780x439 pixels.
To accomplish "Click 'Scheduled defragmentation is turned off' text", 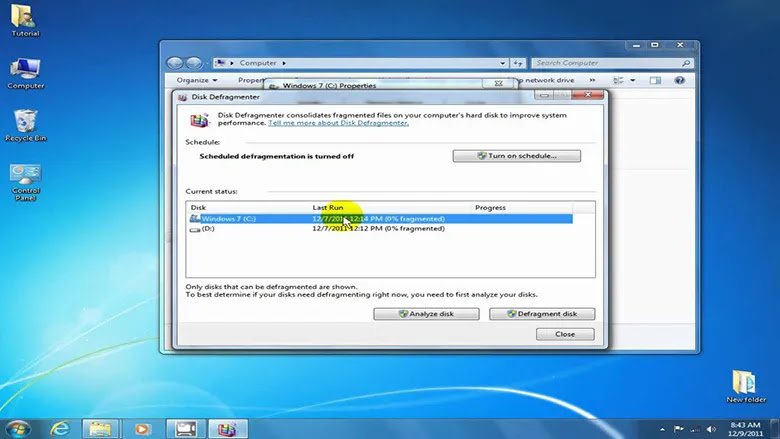I will pyautogui.click(x=277, y=156).
